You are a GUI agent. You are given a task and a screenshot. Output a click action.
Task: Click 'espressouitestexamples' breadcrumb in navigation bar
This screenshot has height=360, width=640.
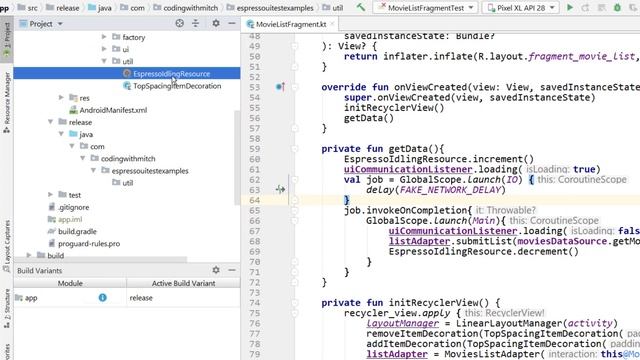tap(275, 7)
